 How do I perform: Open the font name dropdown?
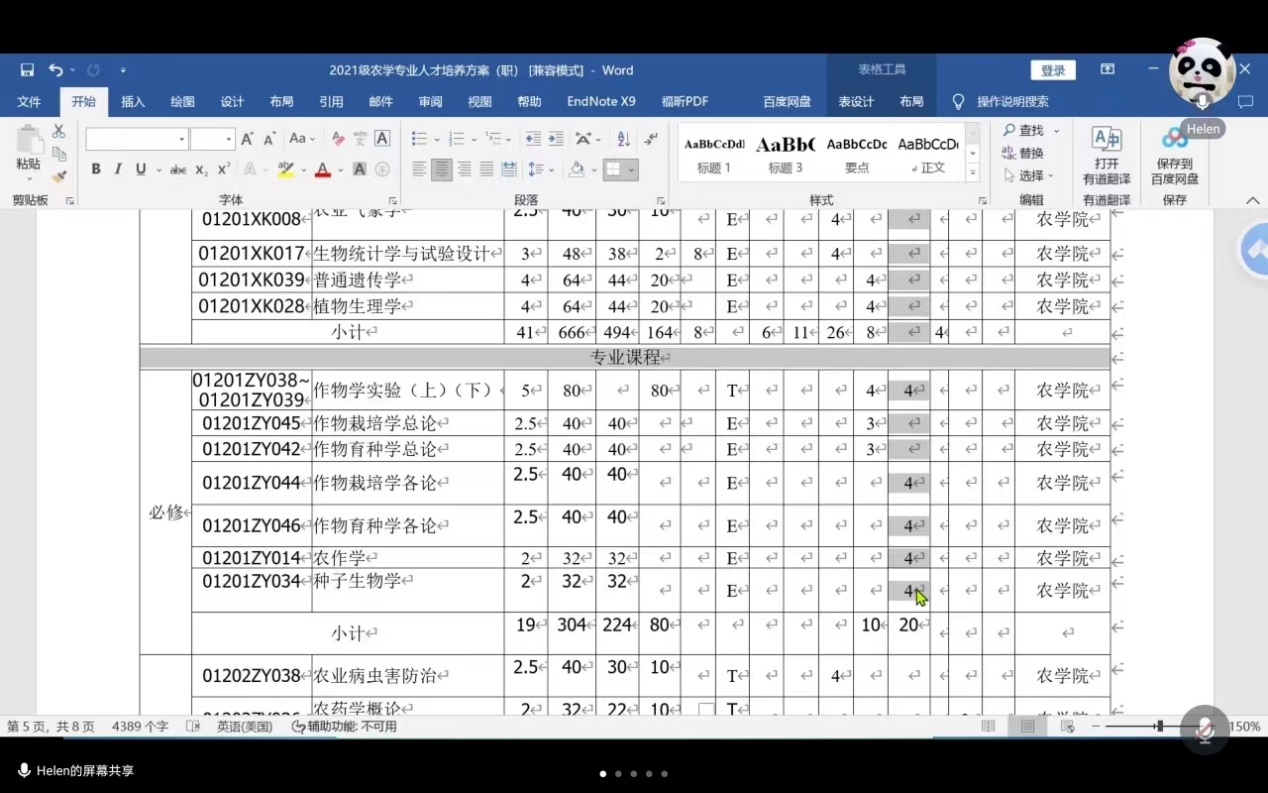[181, 139]
